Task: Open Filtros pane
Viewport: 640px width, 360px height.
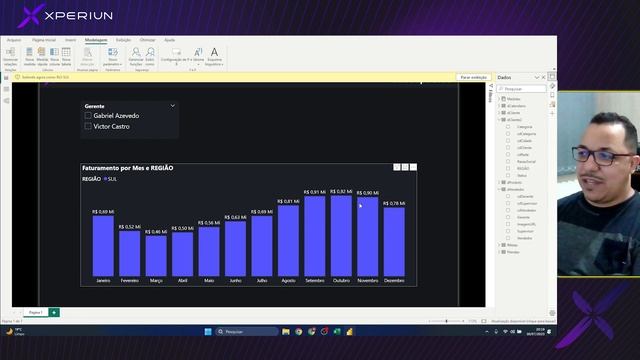Action: (x=491, y=93)
